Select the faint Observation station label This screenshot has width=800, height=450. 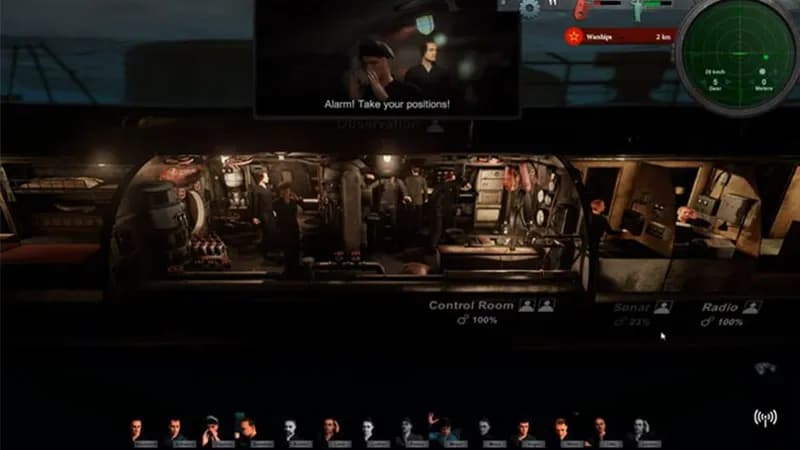click(x=378, y=124)
